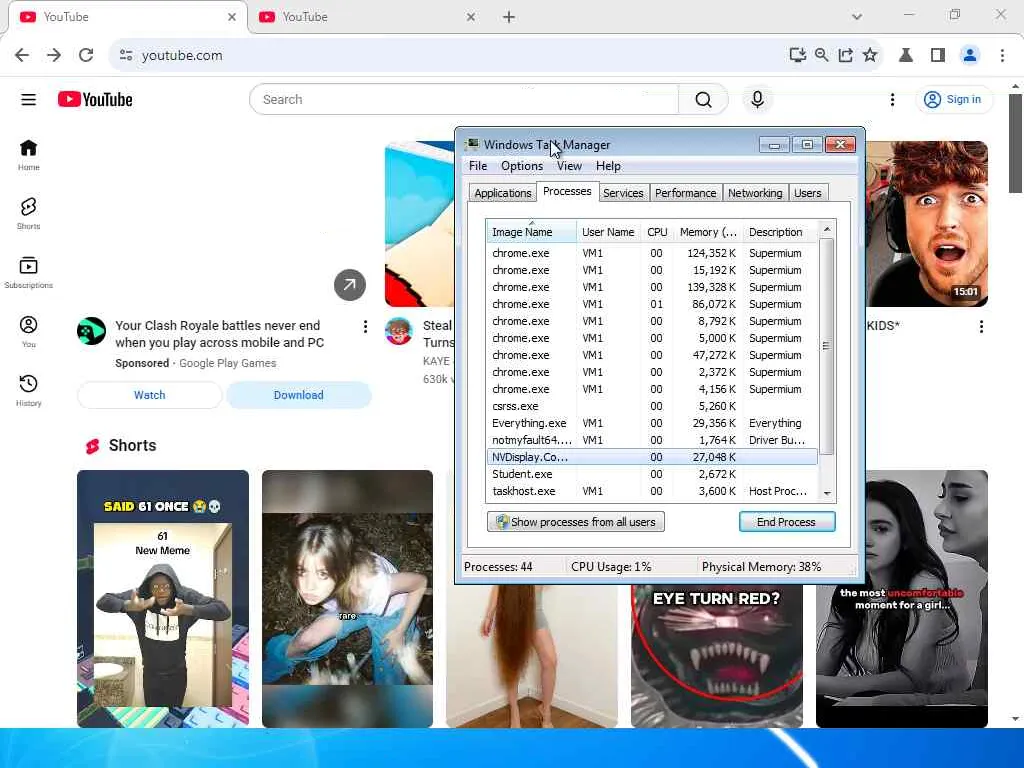Select csrss.exe process row
The height and width of the screenshot is (768, 1024).
(652, 406)
